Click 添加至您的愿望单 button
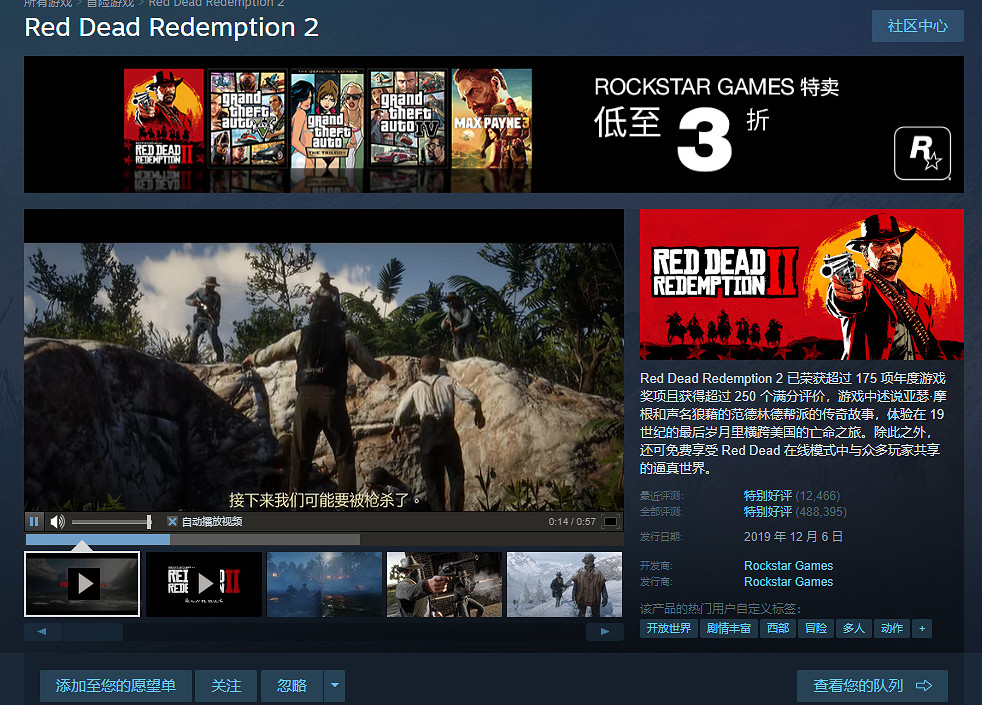 (x=115, y=685)
